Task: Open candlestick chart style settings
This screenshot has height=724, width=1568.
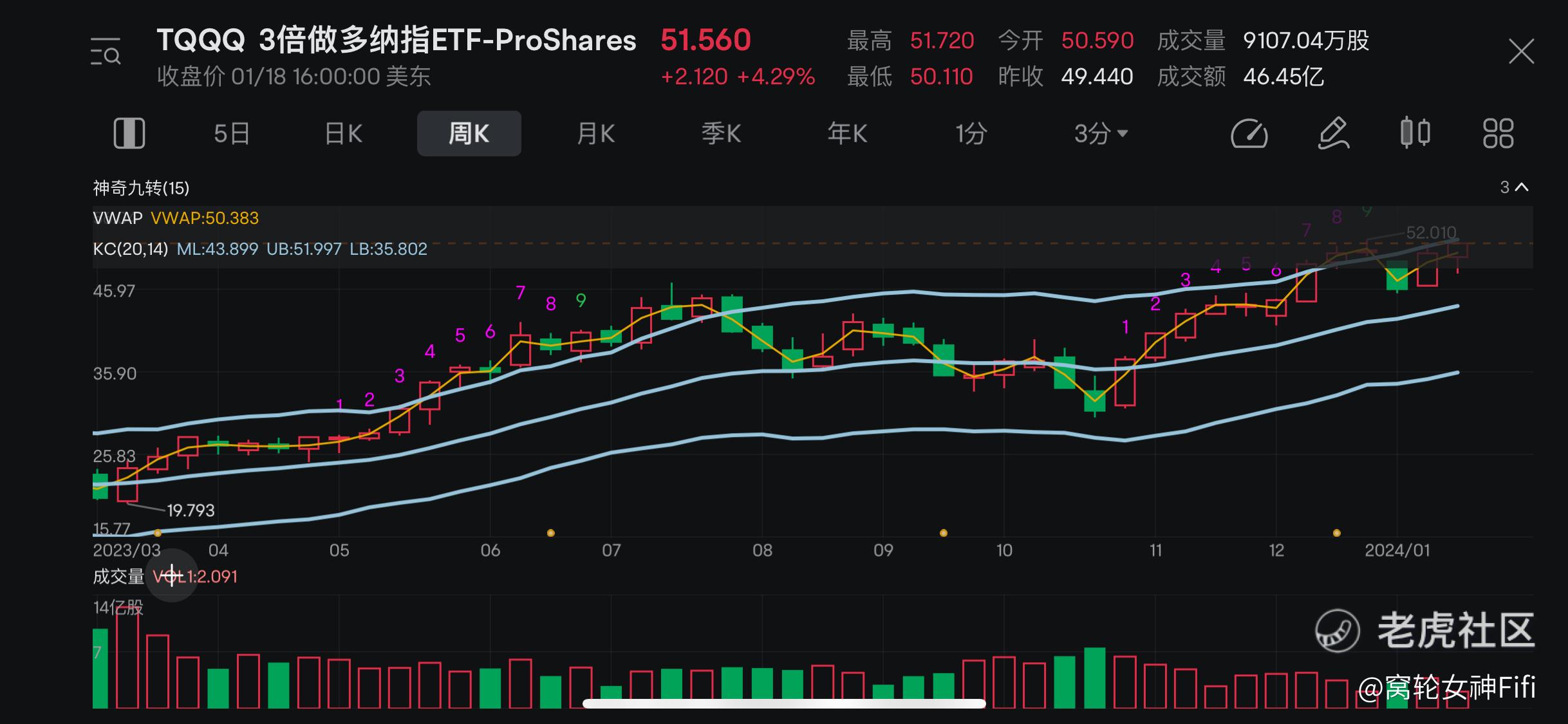Action: (x=1415, y=134)
